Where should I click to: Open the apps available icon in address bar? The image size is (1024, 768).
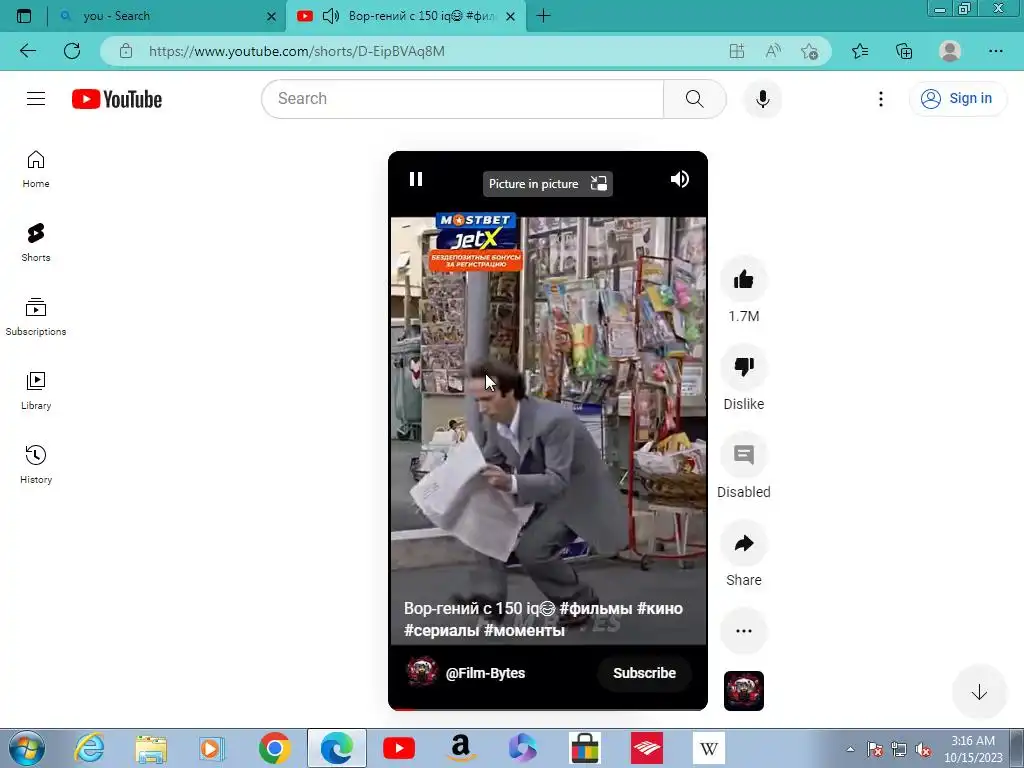[737, 51]
